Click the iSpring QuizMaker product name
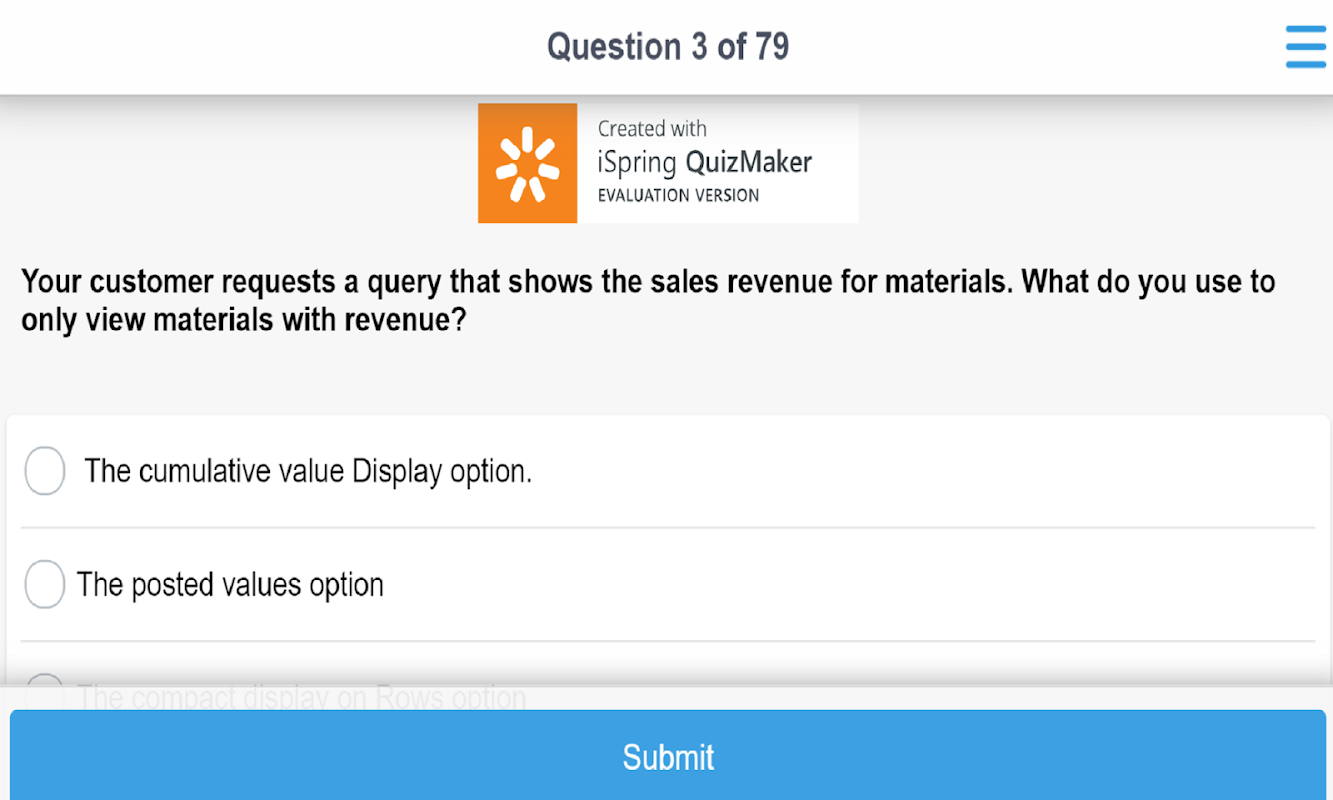The height and width of the screenshot is (800, 1333). [x=704, y=162]
